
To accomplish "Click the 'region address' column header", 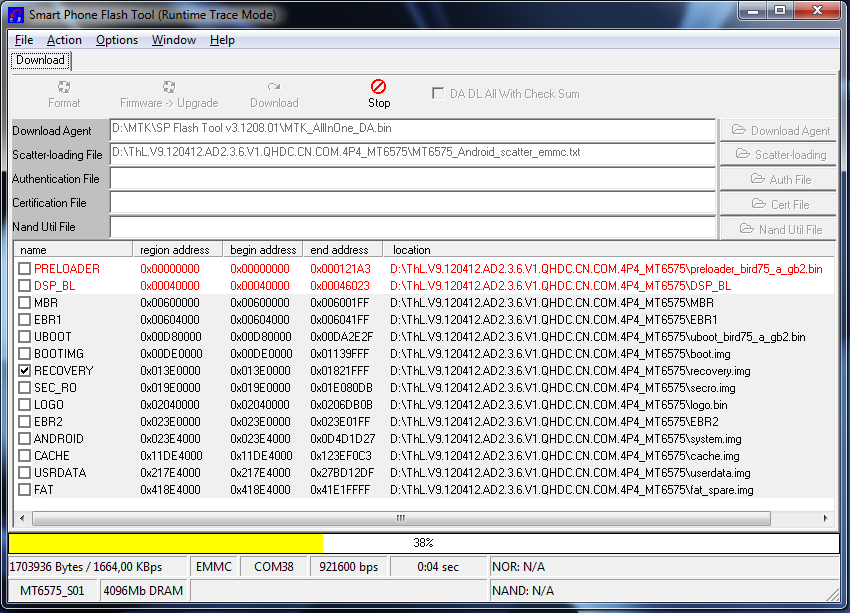I will [178, 250].
